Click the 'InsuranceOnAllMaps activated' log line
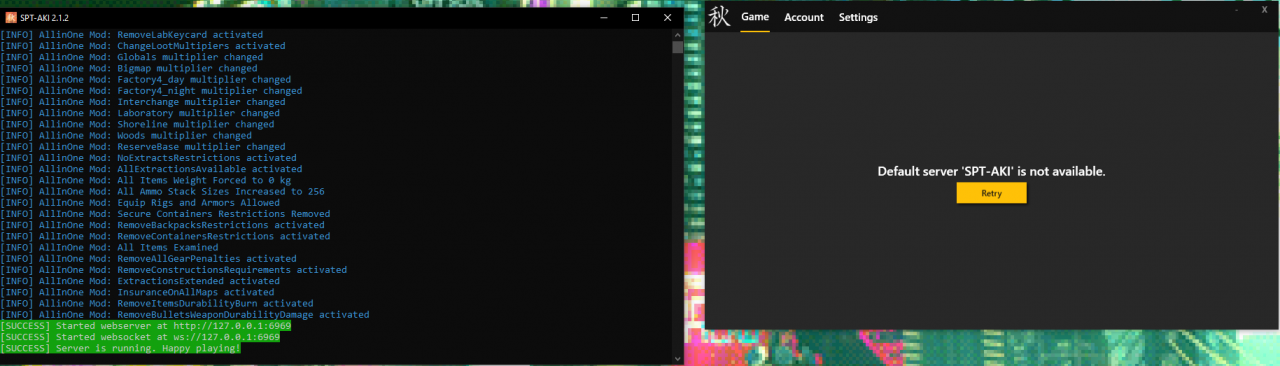1280x366 pixels. pyautogui.click(x=137, y=292)
